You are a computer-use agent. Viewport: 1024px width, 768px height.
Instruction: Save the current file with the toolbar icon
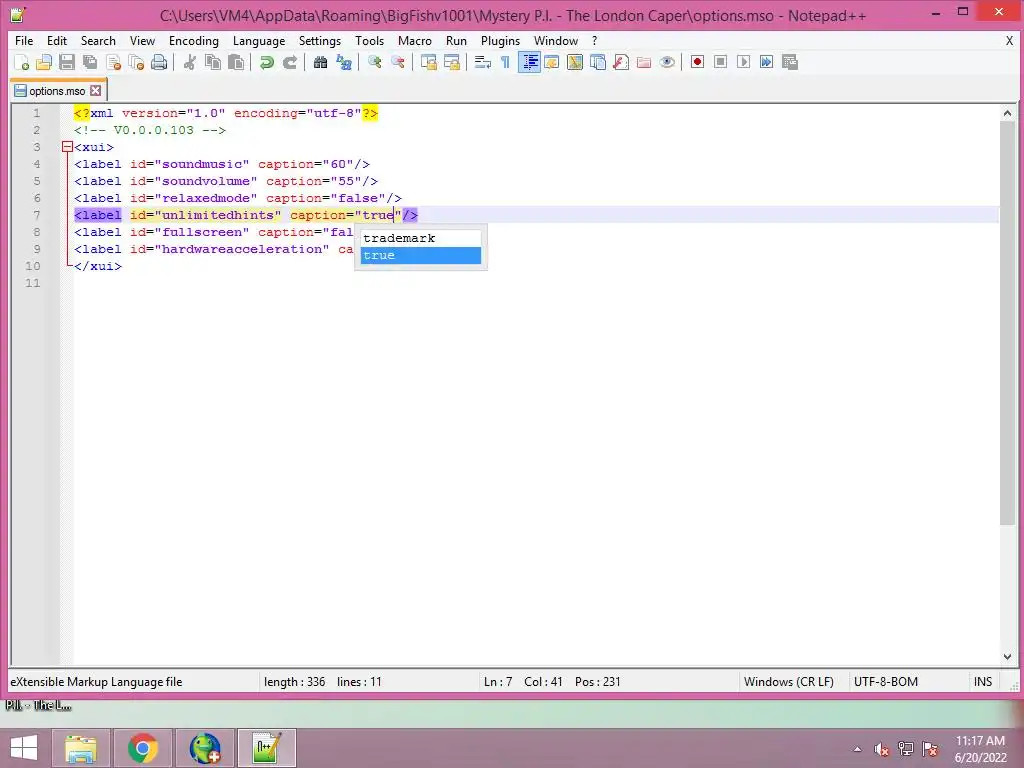(x=67, y=62)
